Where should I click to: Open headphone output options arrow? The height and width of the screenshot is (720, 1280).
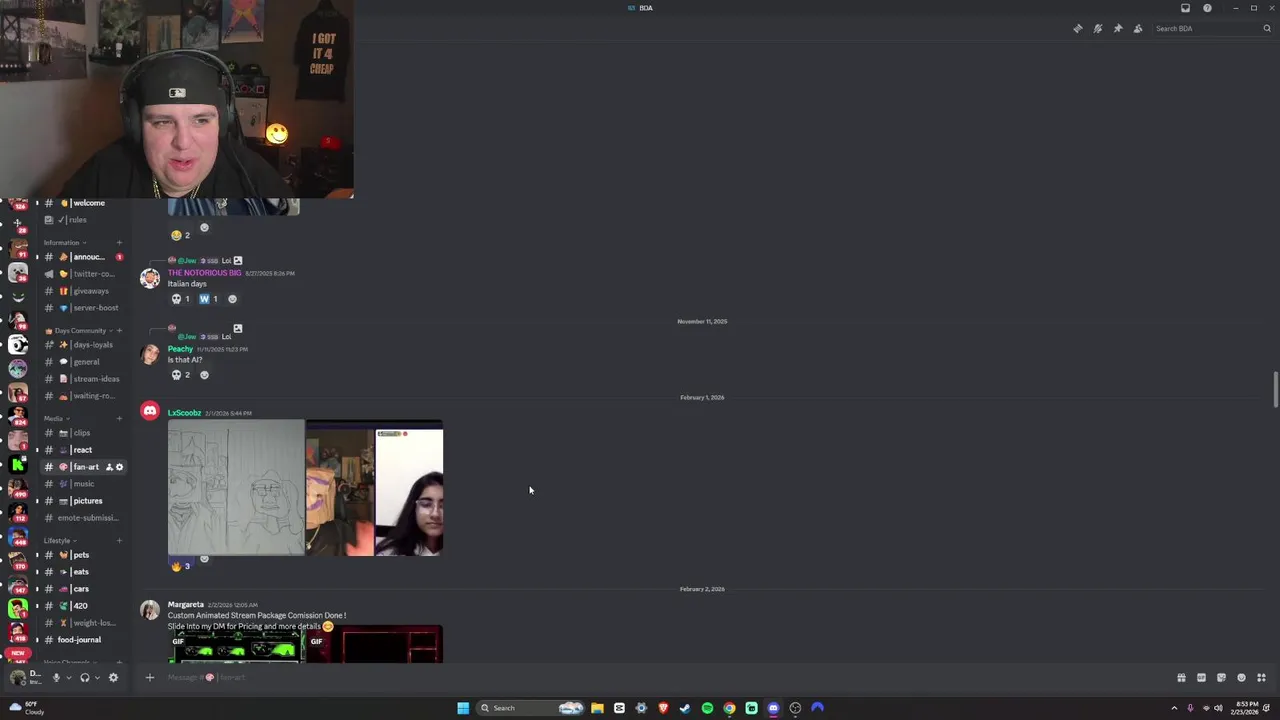[97, 677]
